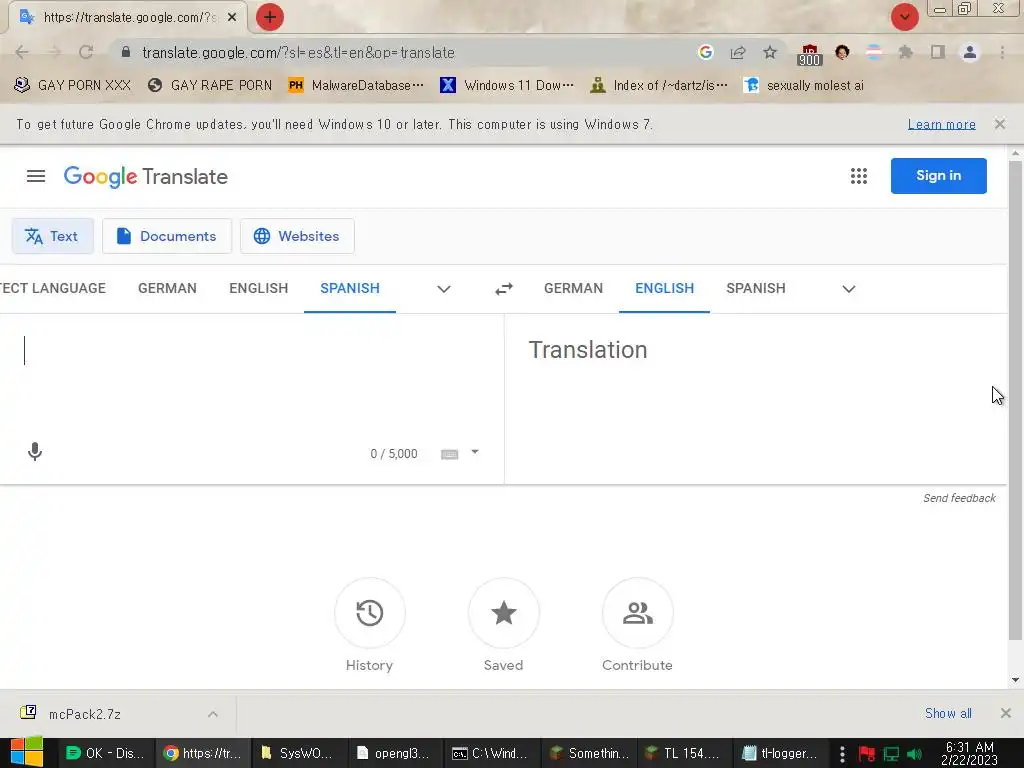Screen dimensions: 1024x768
Task: Open Windows 11 Download bookmark
Action: coord(507,85)
